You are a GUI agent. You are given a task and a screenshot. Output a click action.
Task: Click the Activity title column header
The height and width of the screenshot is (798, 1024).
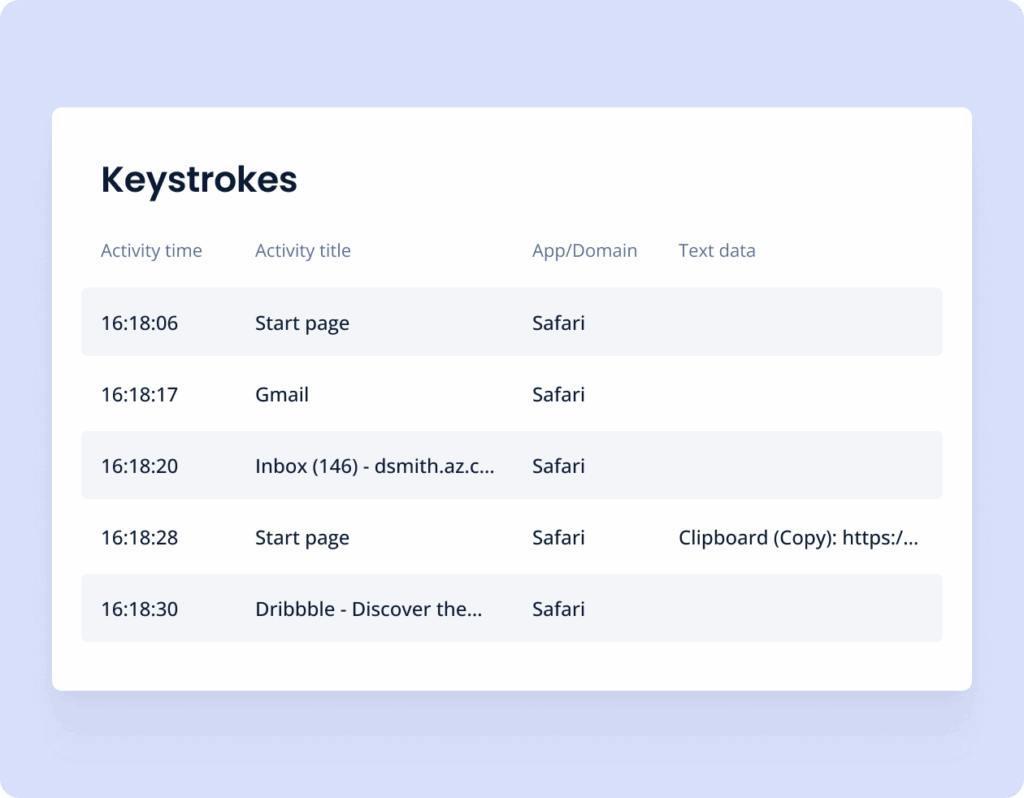[x=302, y=251]
